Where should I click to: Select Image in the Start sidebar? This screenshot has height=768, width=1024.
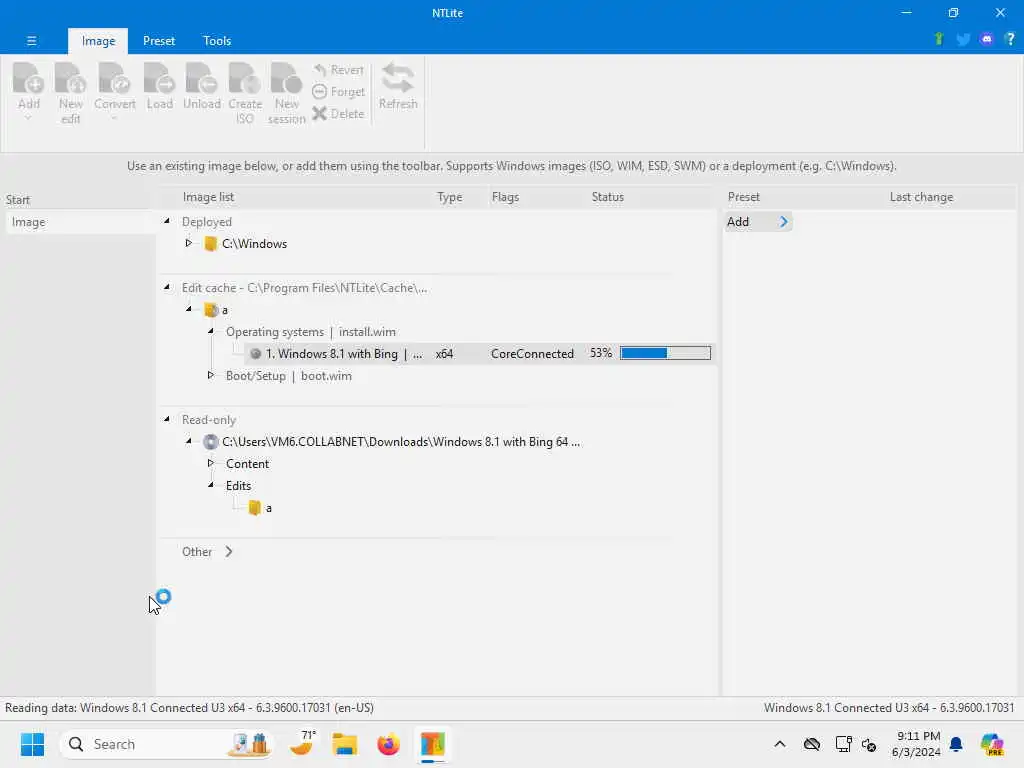pos(80,222)
